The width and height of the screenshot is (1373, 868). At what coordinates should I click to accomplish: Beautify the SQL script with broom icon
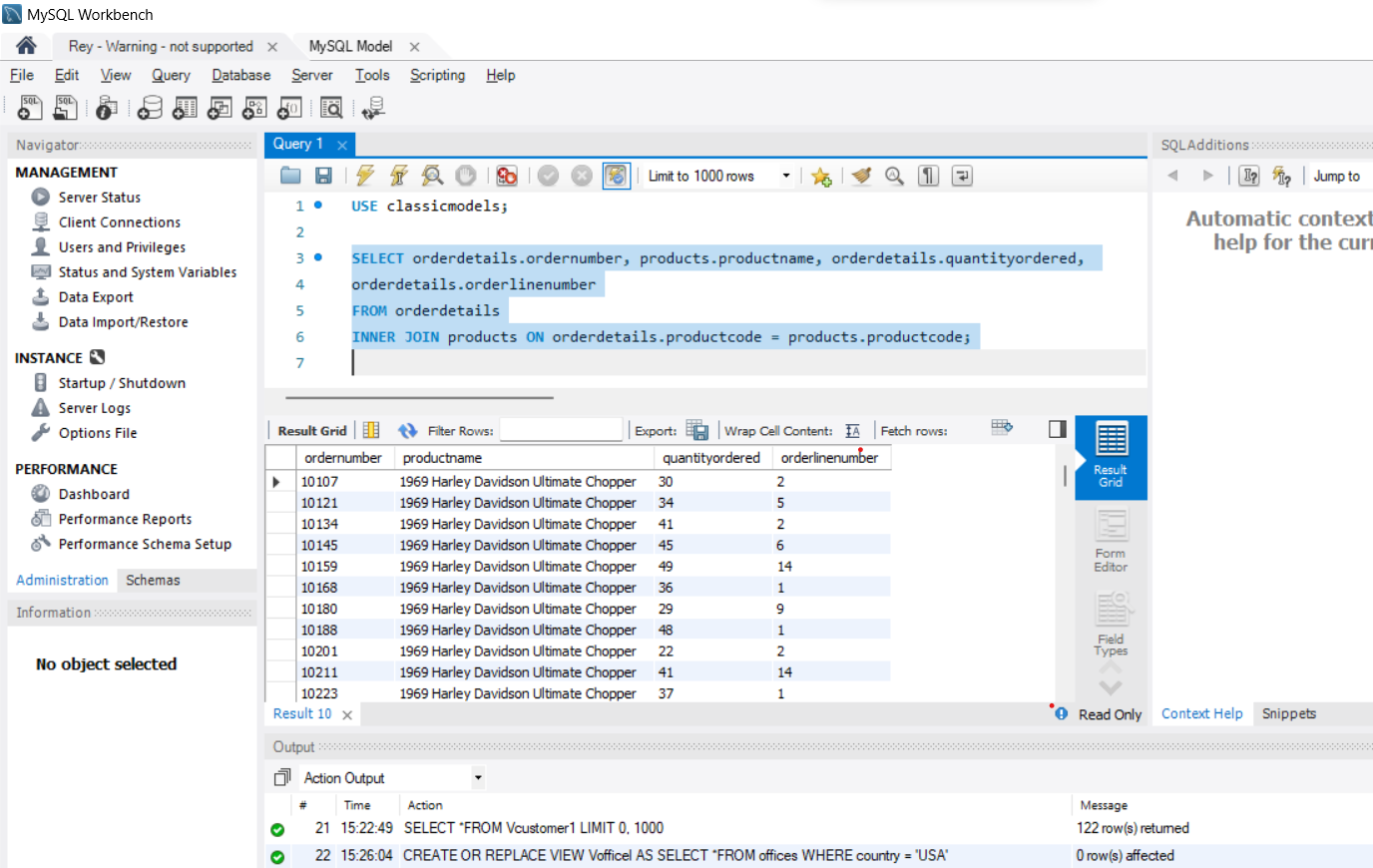862,176
